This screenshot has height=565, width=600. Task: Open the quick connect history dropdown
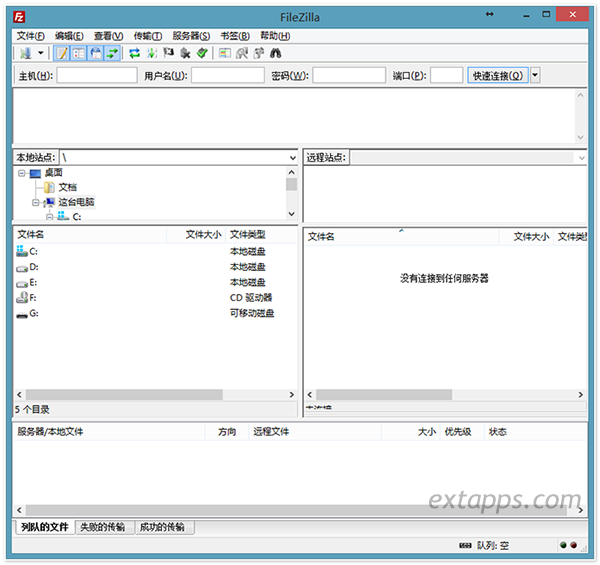click(x=535, y=75)
